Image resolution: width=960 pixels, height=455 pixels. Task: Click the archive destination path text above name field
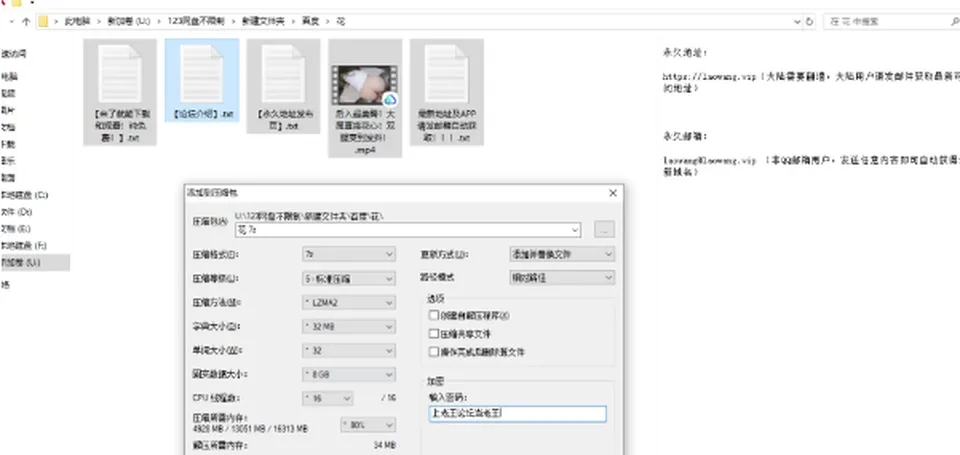[x=310, y=217]
